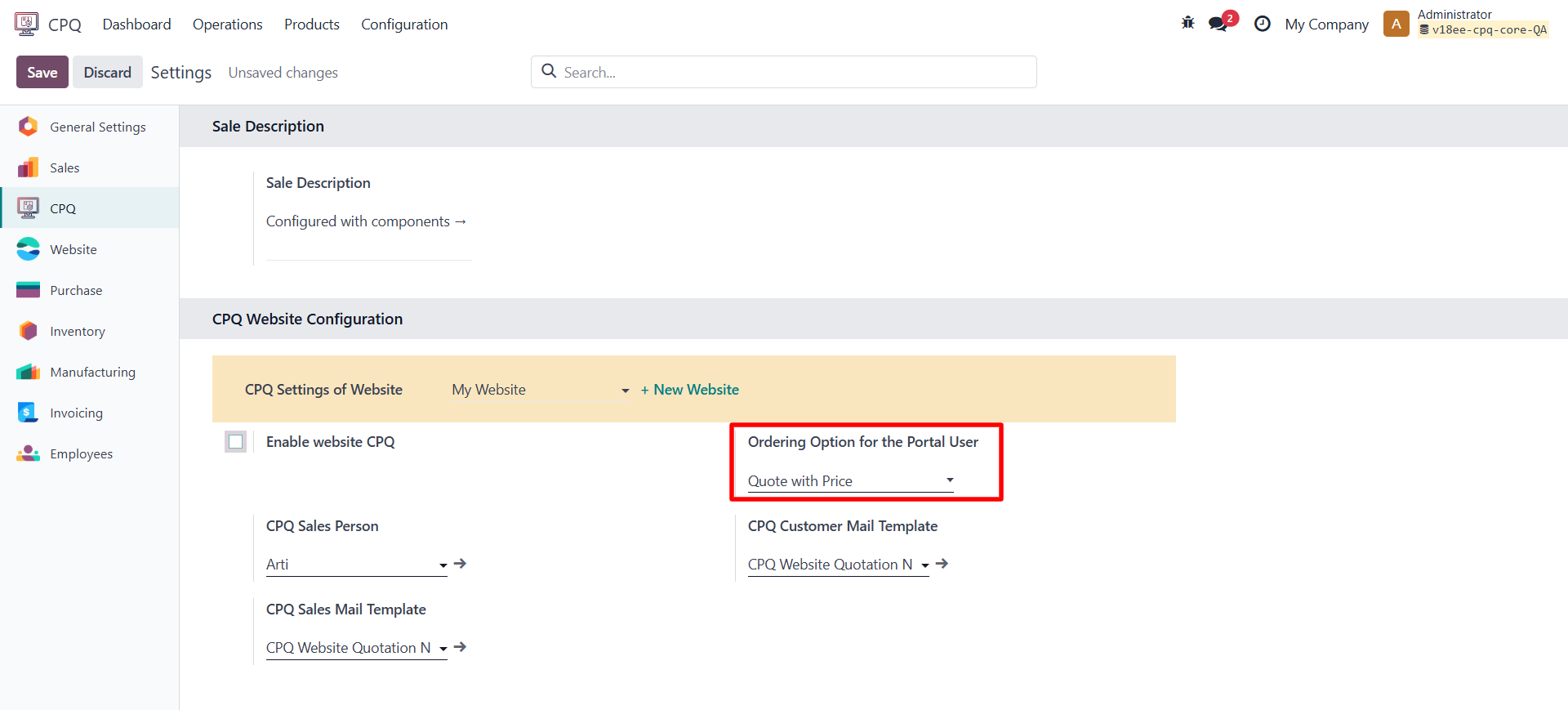The image size is (1568, 710).
Task: Open Manufacturing settings in sidebar
Action: [x=92, y=372]
